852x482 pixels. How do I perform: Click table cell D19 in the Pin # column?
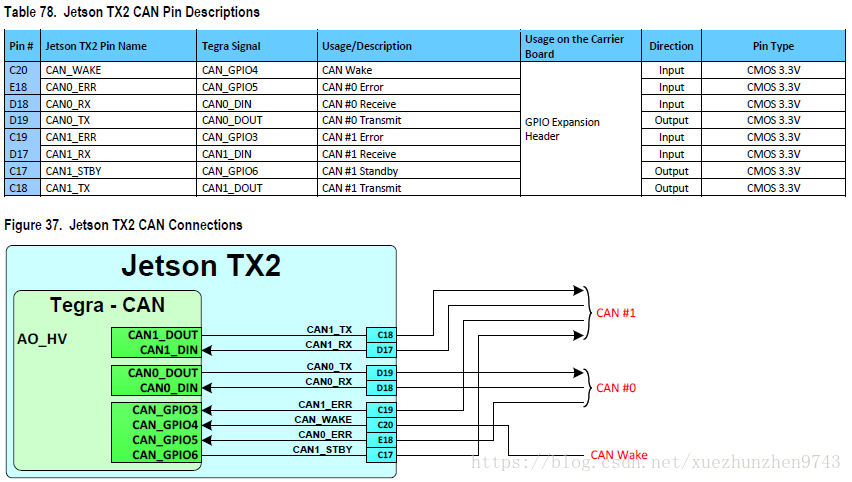22,120
